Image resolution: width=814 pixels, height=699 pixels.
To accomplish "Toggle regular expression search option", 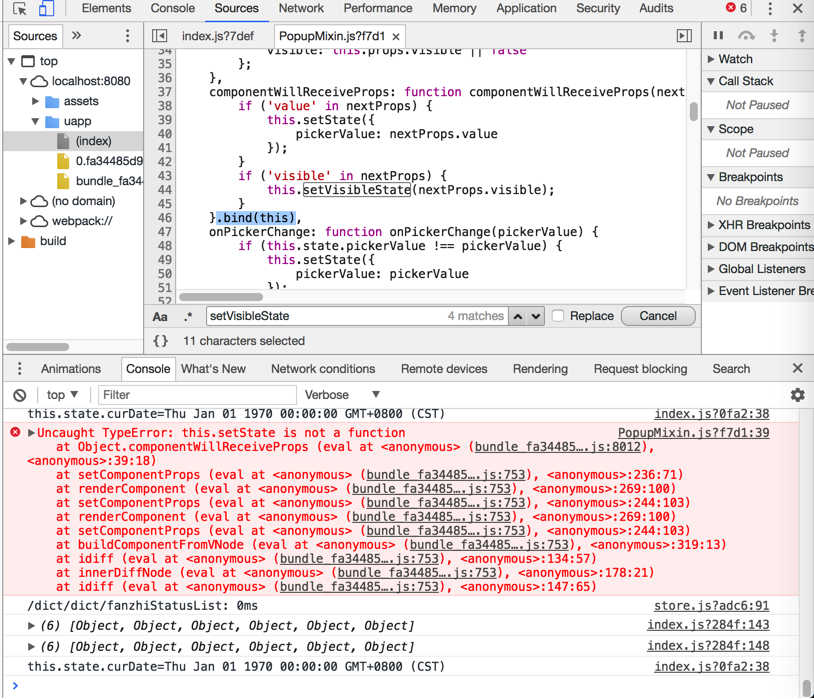I will point(188,316).
